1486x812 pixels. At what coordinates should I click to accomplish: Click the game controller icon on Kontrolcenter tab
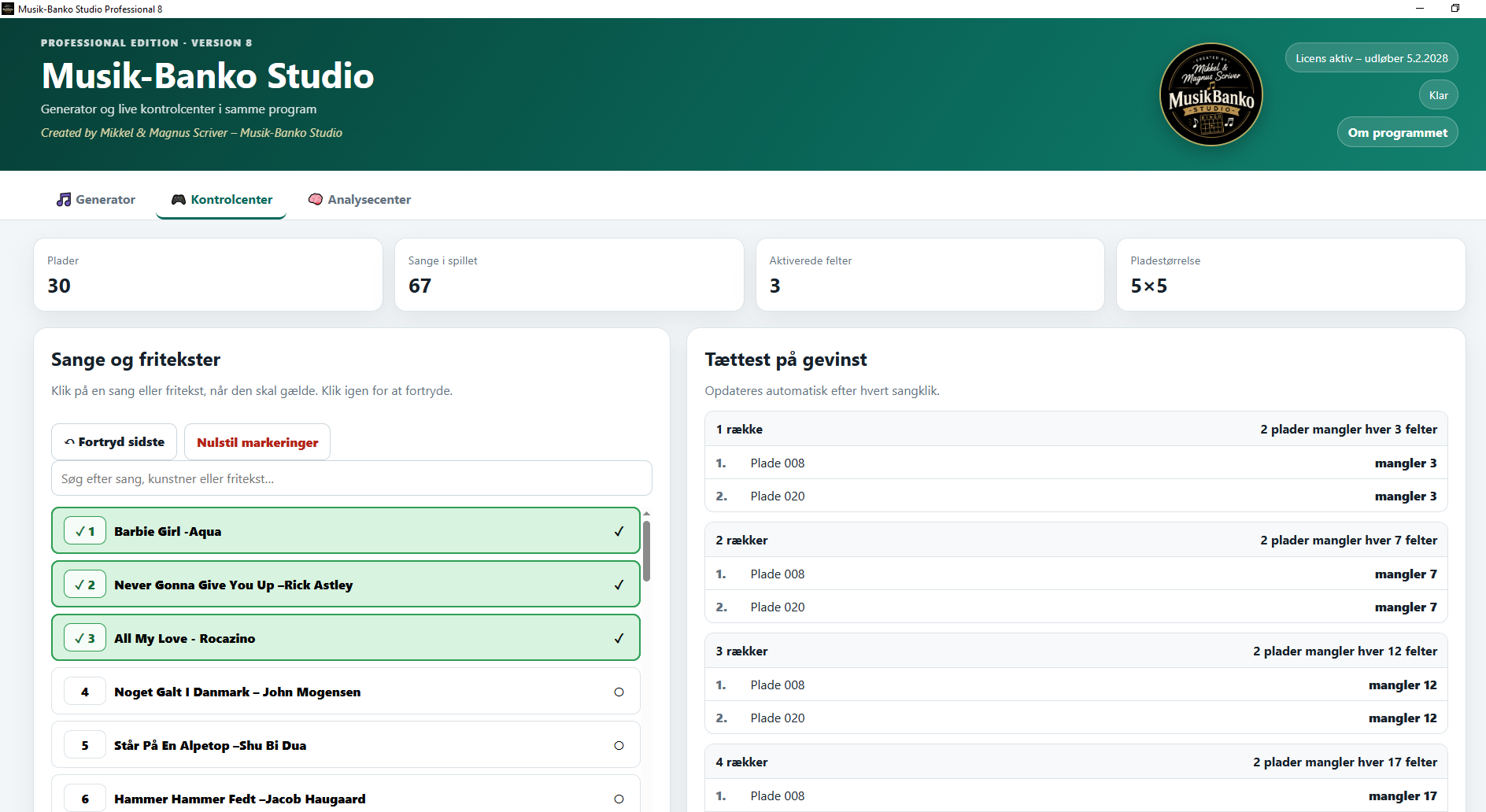(179, 200)
